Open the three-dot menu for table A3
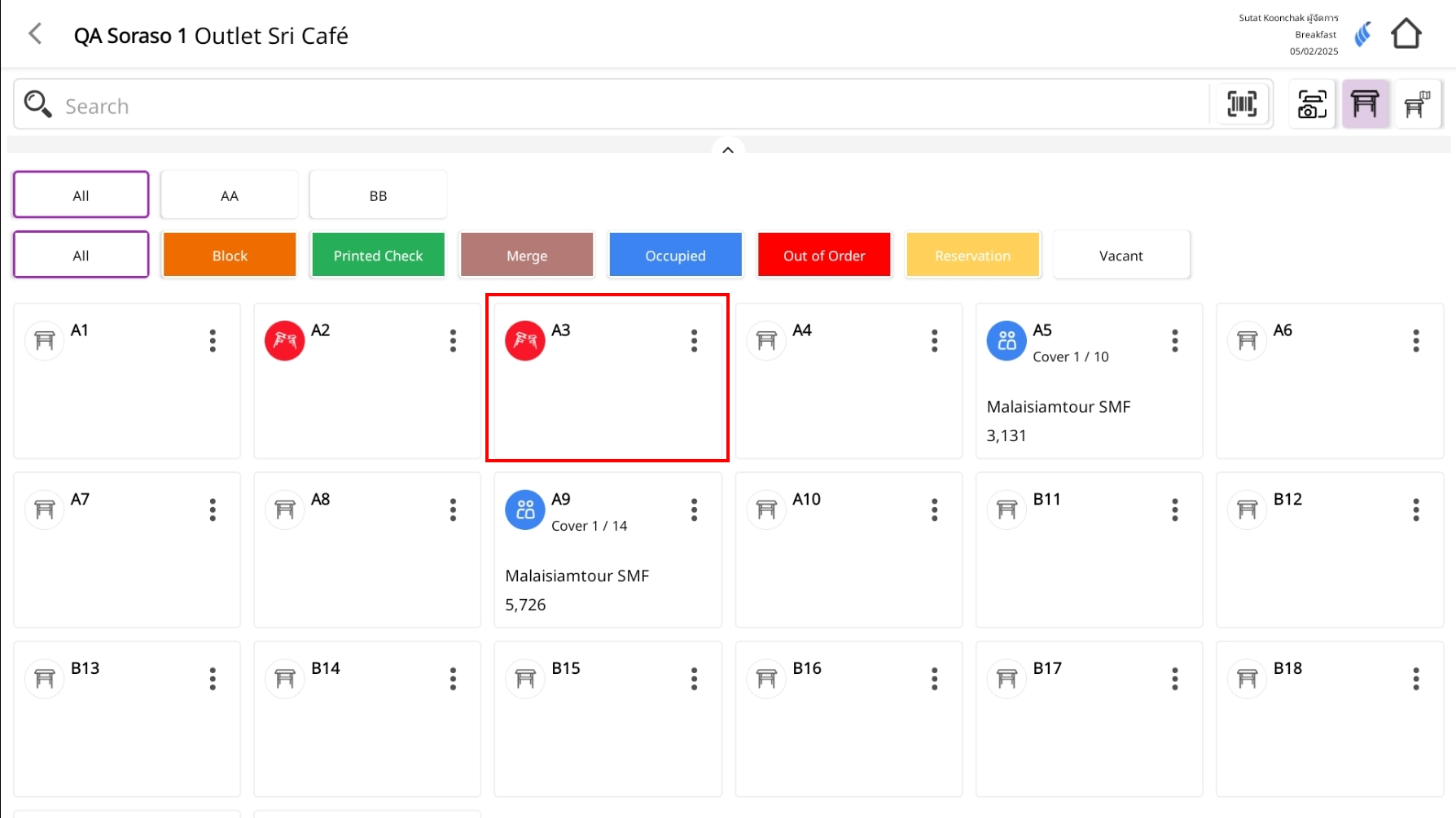This screenshot has height=818, width=1456. [694, 340]
